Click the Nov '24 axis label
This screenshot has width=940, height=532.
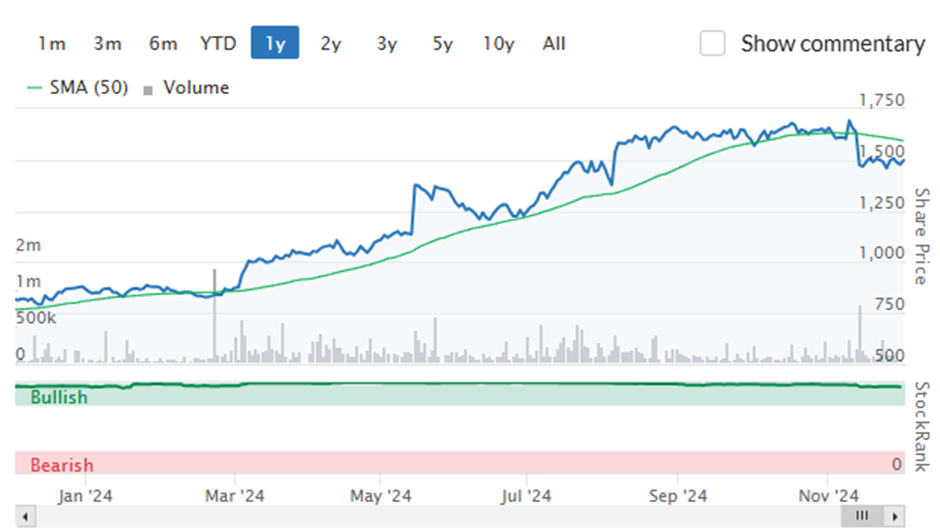[828, 496]
